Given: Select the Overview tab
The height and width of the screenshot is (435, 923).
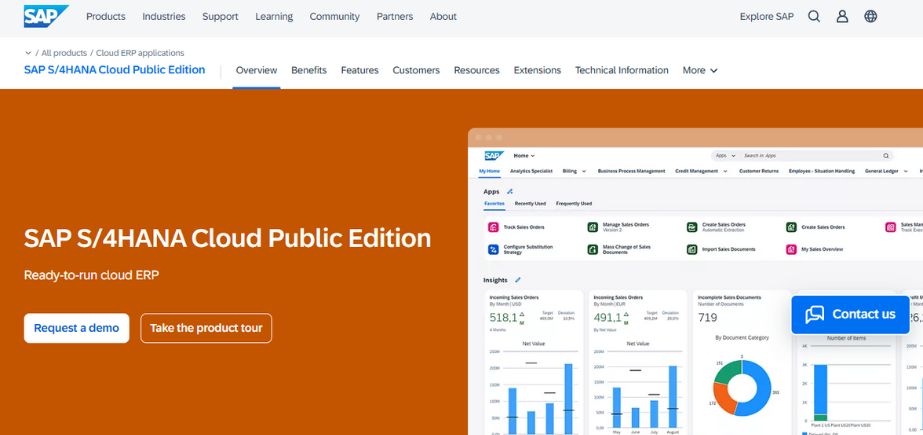Looking at the screenshot, I should coord(256,70).
